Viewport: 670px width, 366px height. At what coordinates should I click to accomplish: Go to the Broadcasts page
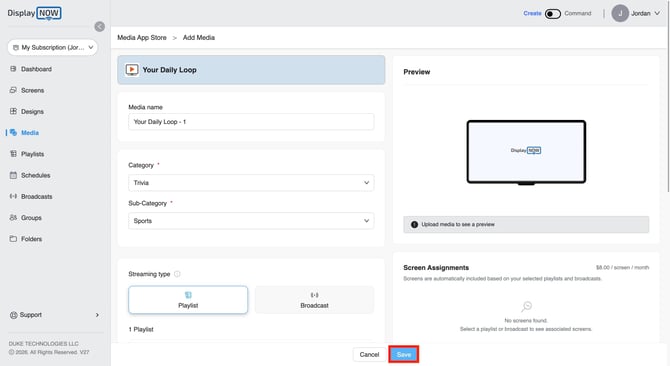[37, 196]
